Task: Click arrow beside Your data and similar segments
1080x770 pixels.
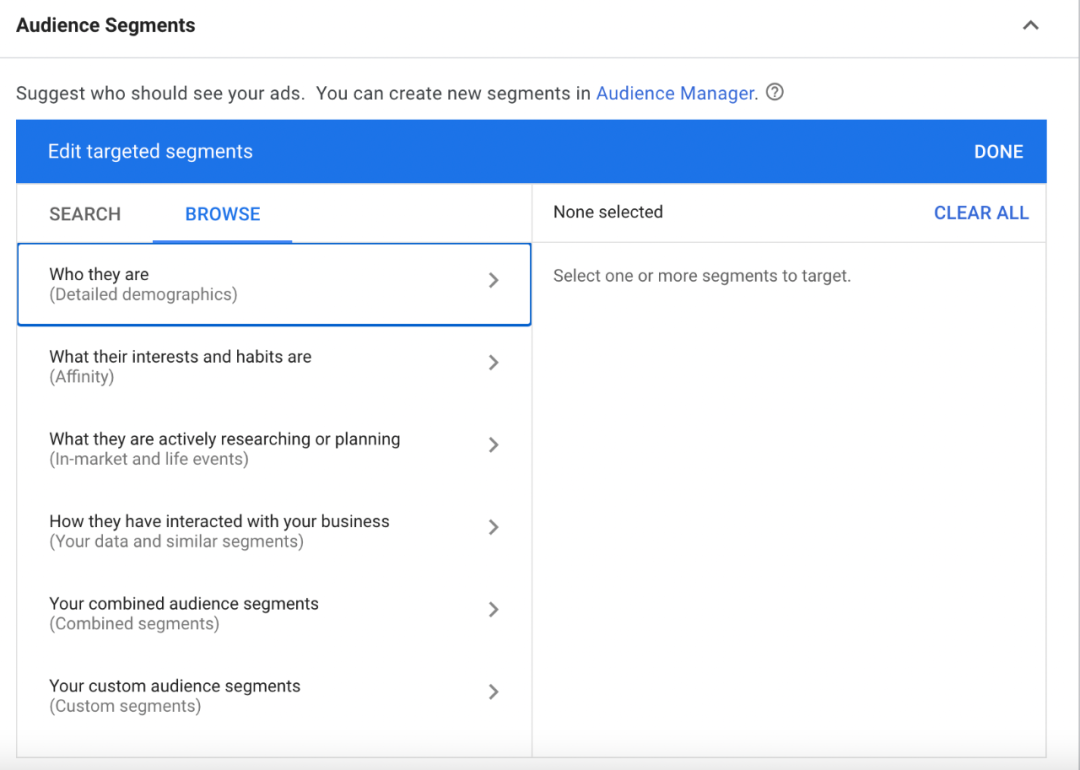Action: click(x=493, y=527)
